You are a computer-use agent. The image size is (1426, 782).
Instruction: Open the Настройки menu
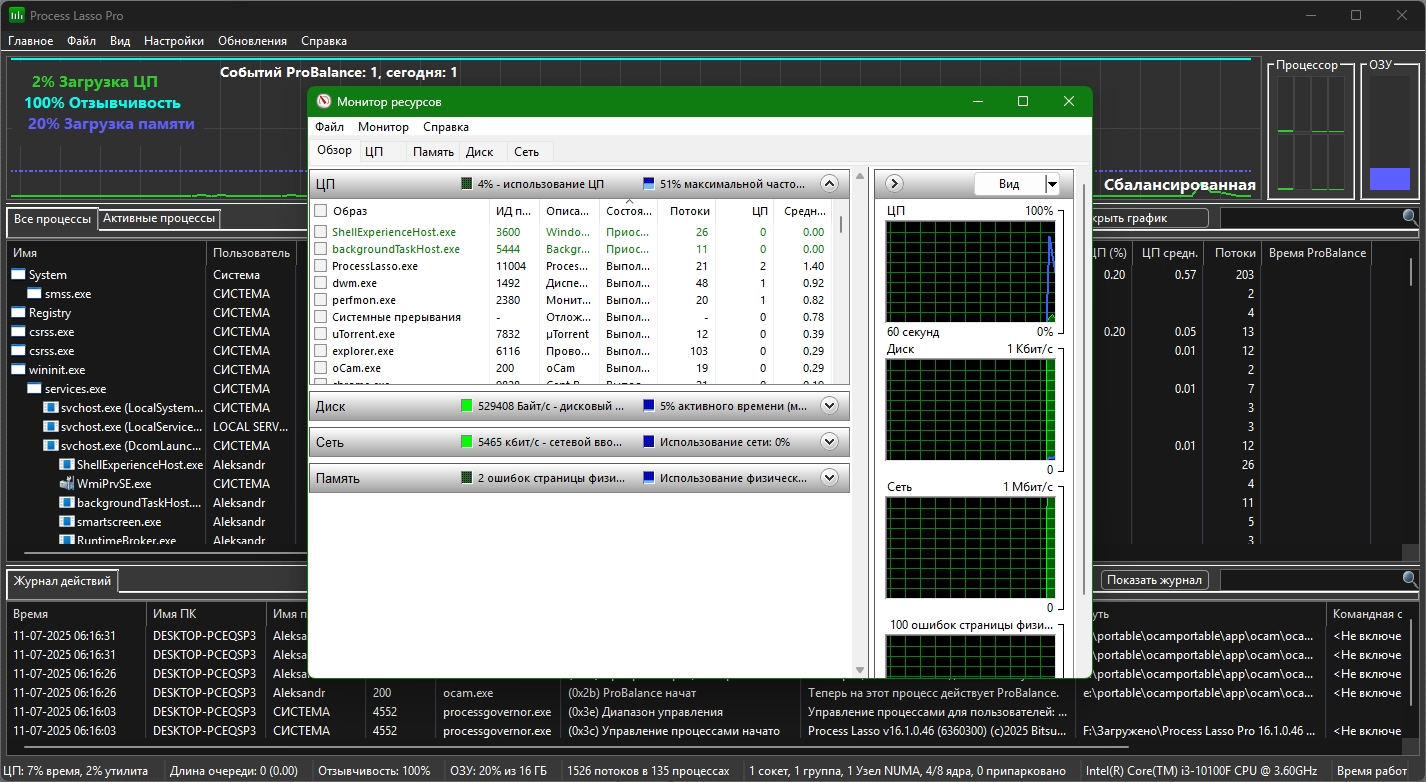(x=173, y=41)
